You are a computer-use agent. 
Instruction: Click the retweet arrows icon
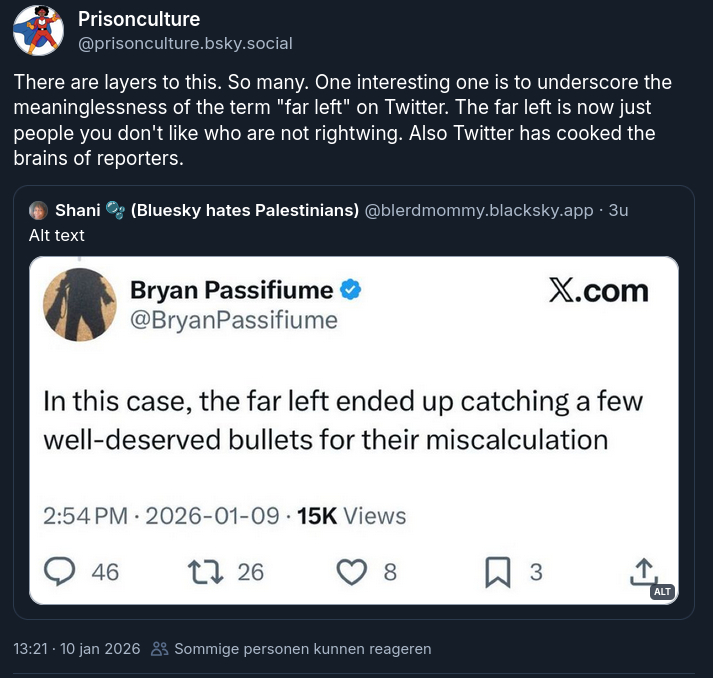[206, 571]
